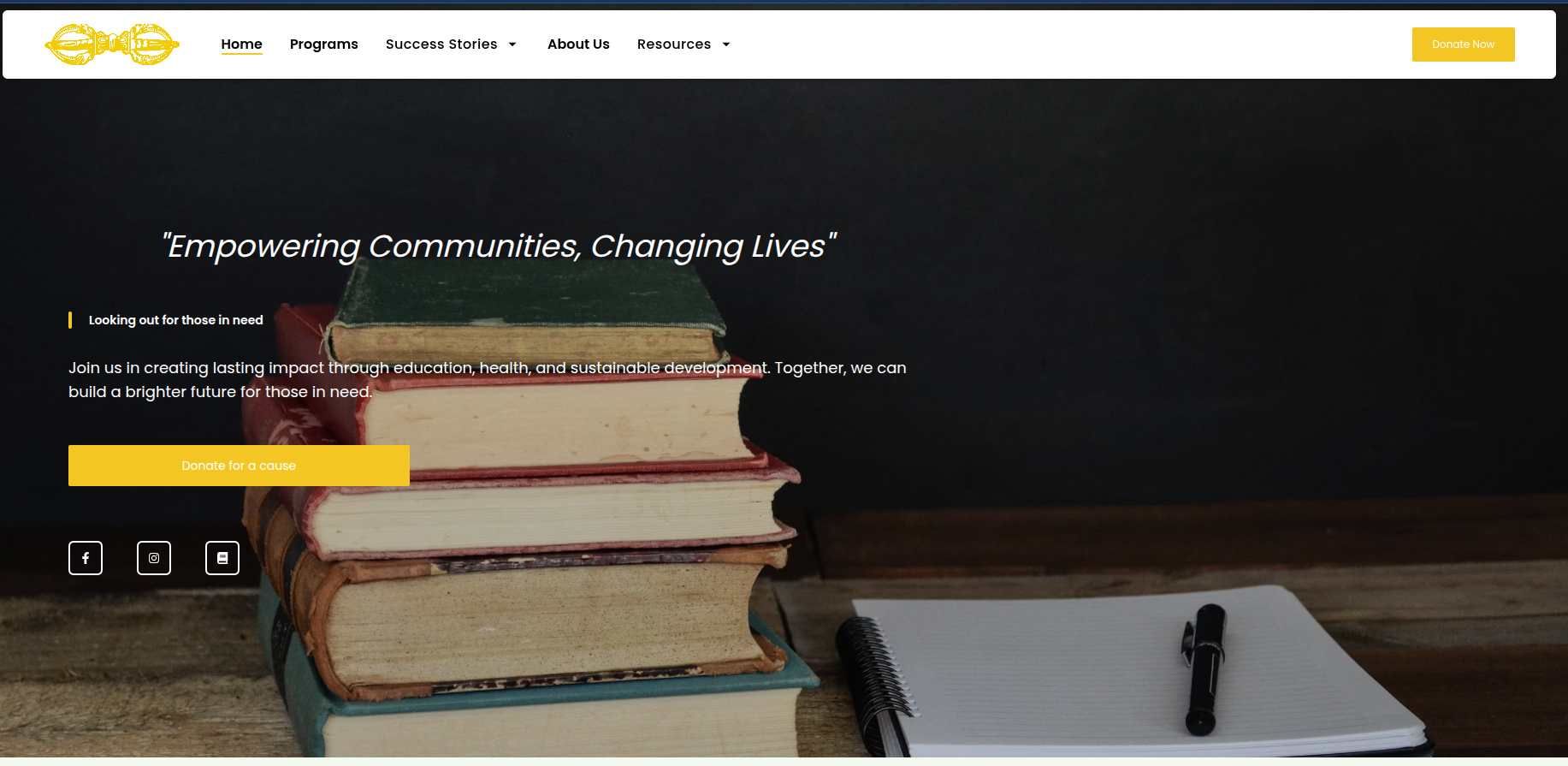Expand the Success Stories dropdown arrow
1568x766 pixels.
(512, 45)
